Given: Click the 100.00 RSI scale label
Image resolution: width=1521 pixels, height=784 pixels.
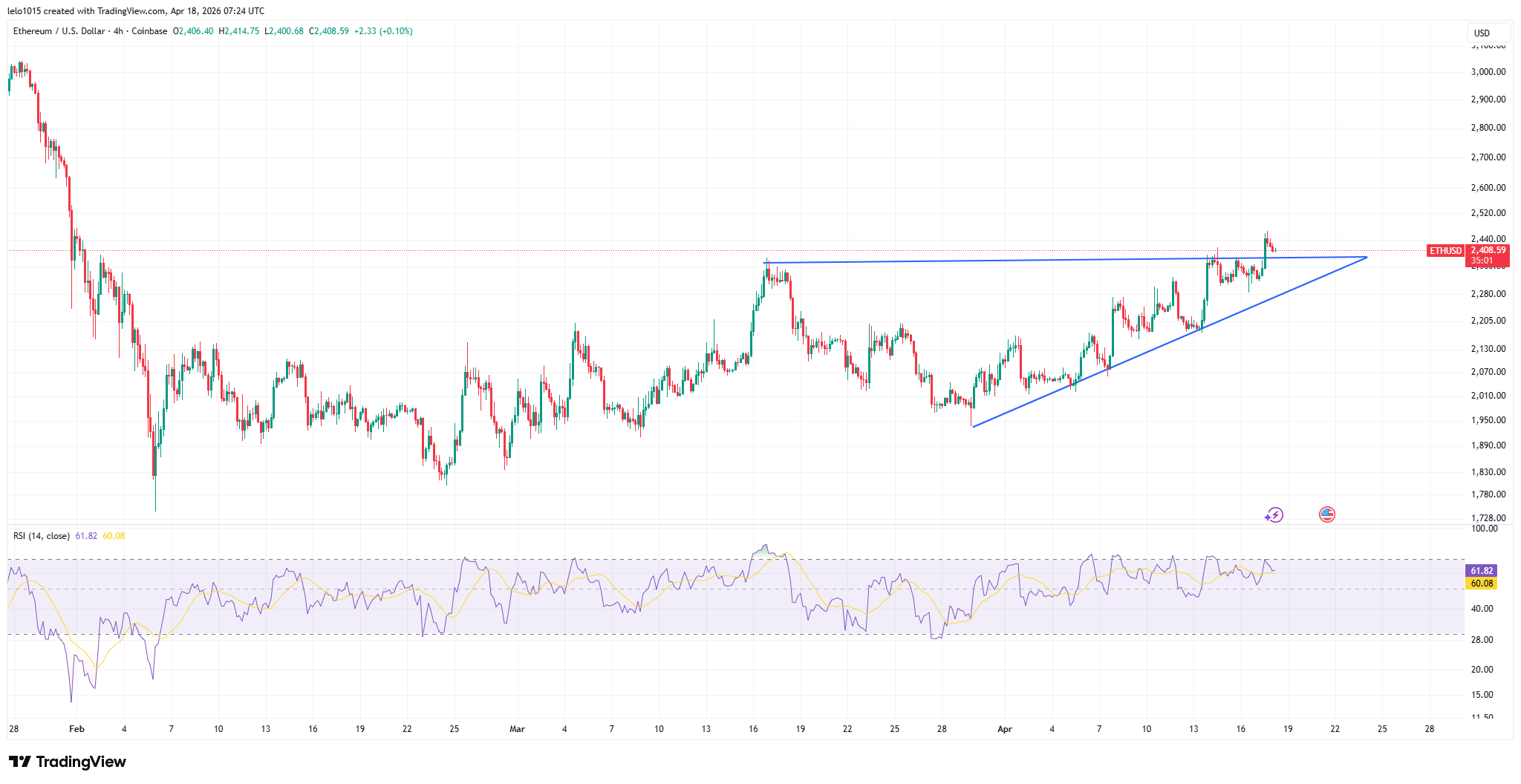Looking at the screenshot, I should point(1485,529).
